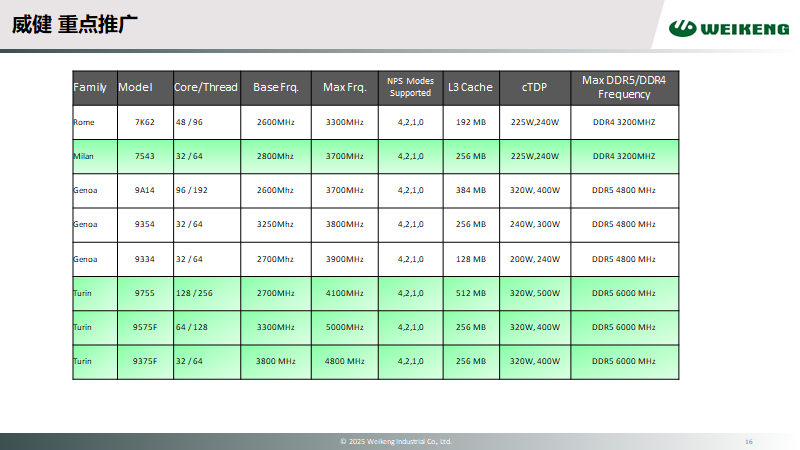
Task: Select core/thread cell 128 / 256
Action: point(207,293)
